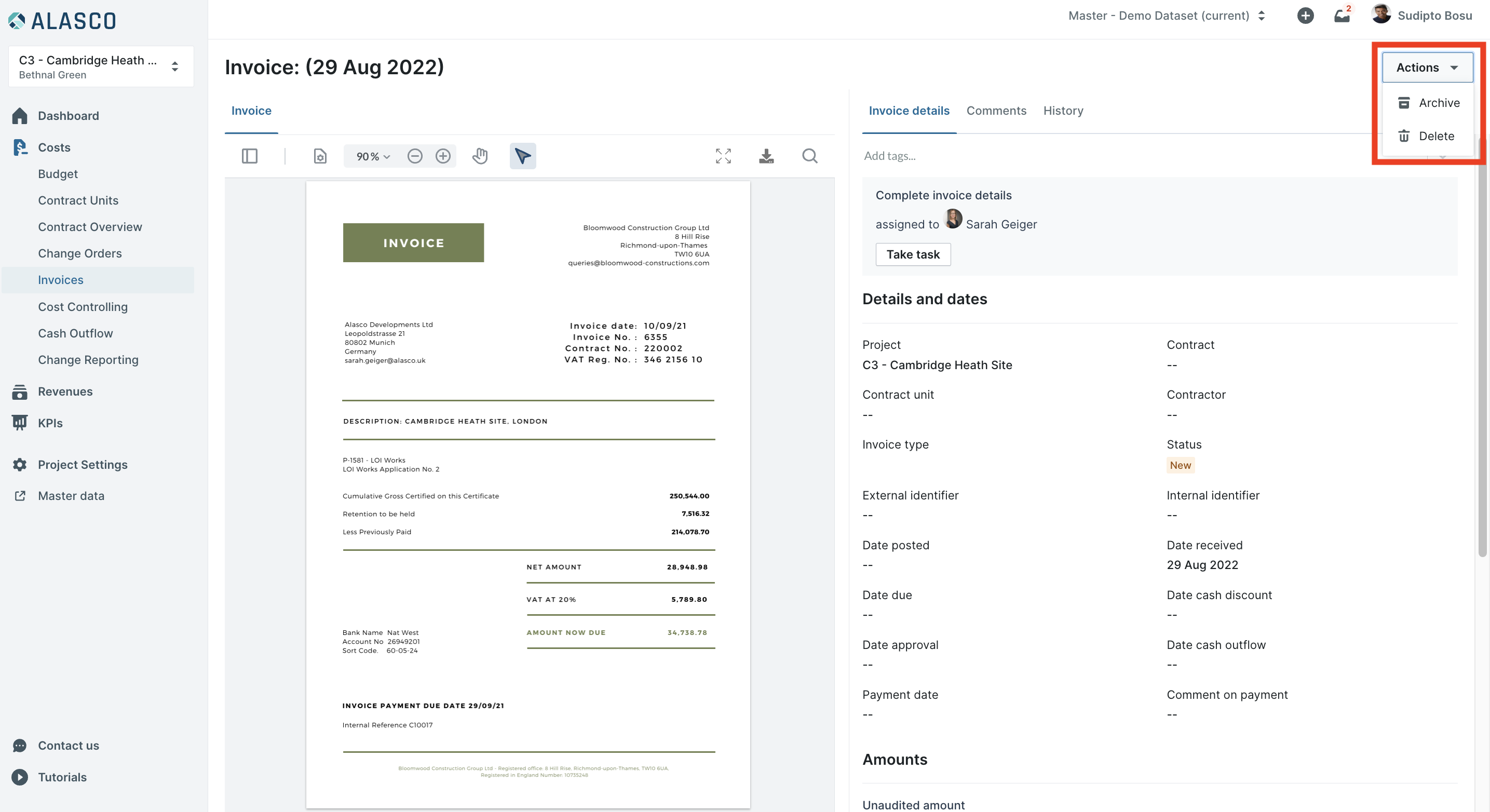Zoom out the invoice PDF
Image resolution: width=1490 pixels, height=812 pixels.
point(415,156)
